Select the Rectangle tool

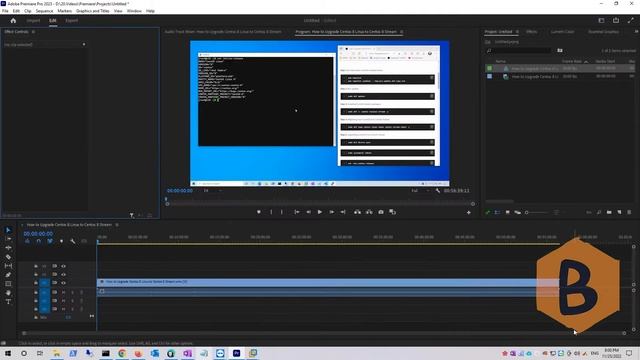click(x=8, y=284)
